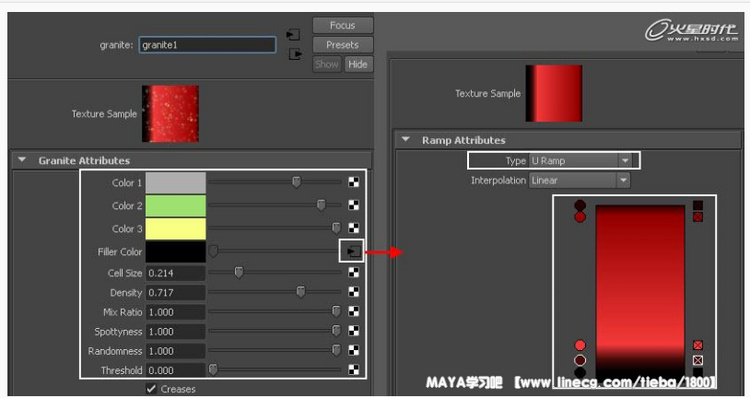Collapse the Granite Attributes section
Image resolution: width=750 pixels, height=398 pixels.
(x=22, y=160)
